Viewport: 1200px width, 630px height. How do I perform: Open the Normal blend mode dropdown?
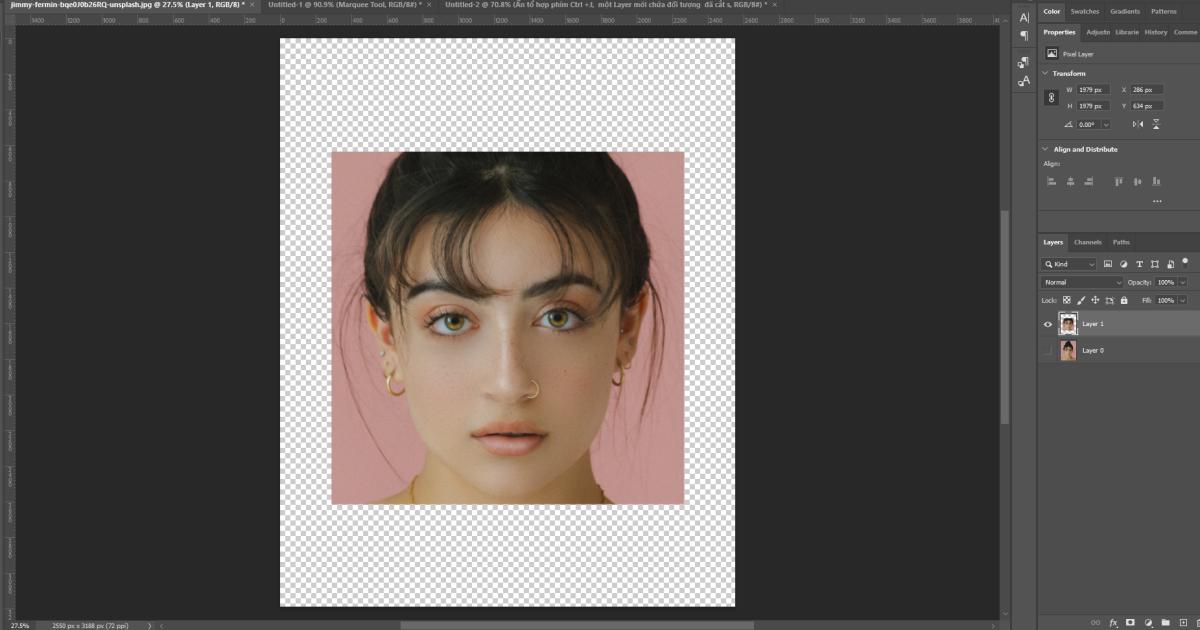1083,282
